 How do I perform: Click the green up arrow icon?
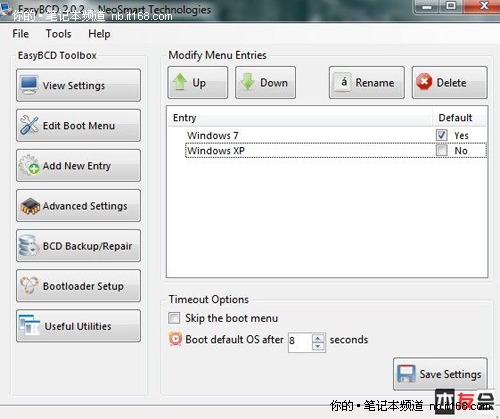point(180,82)
